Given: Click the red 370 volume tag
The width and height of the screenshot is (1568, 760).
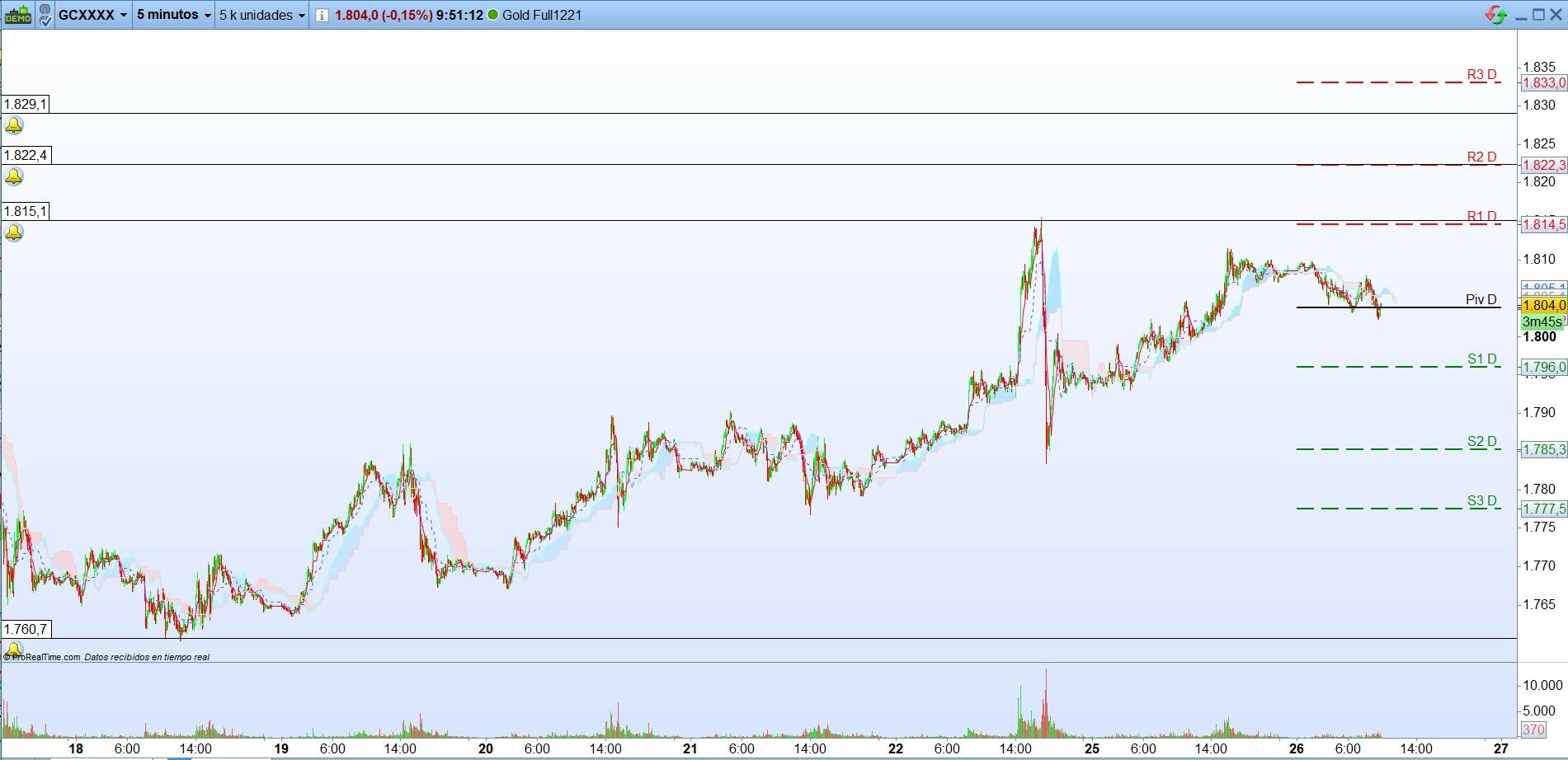Looking at the screenshot, I should point(1533,730).
